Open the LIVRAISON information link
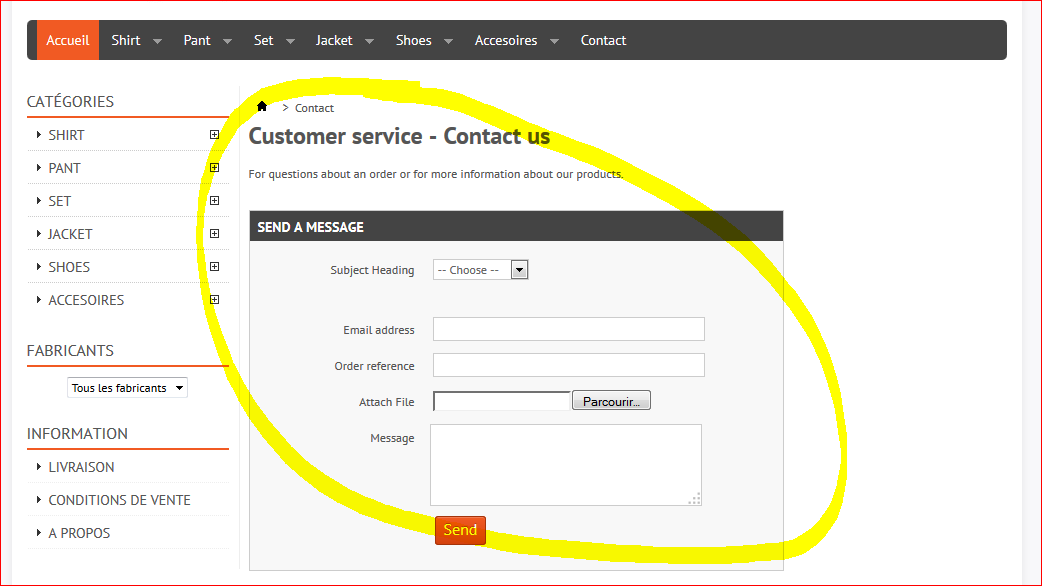 (81, 467)
